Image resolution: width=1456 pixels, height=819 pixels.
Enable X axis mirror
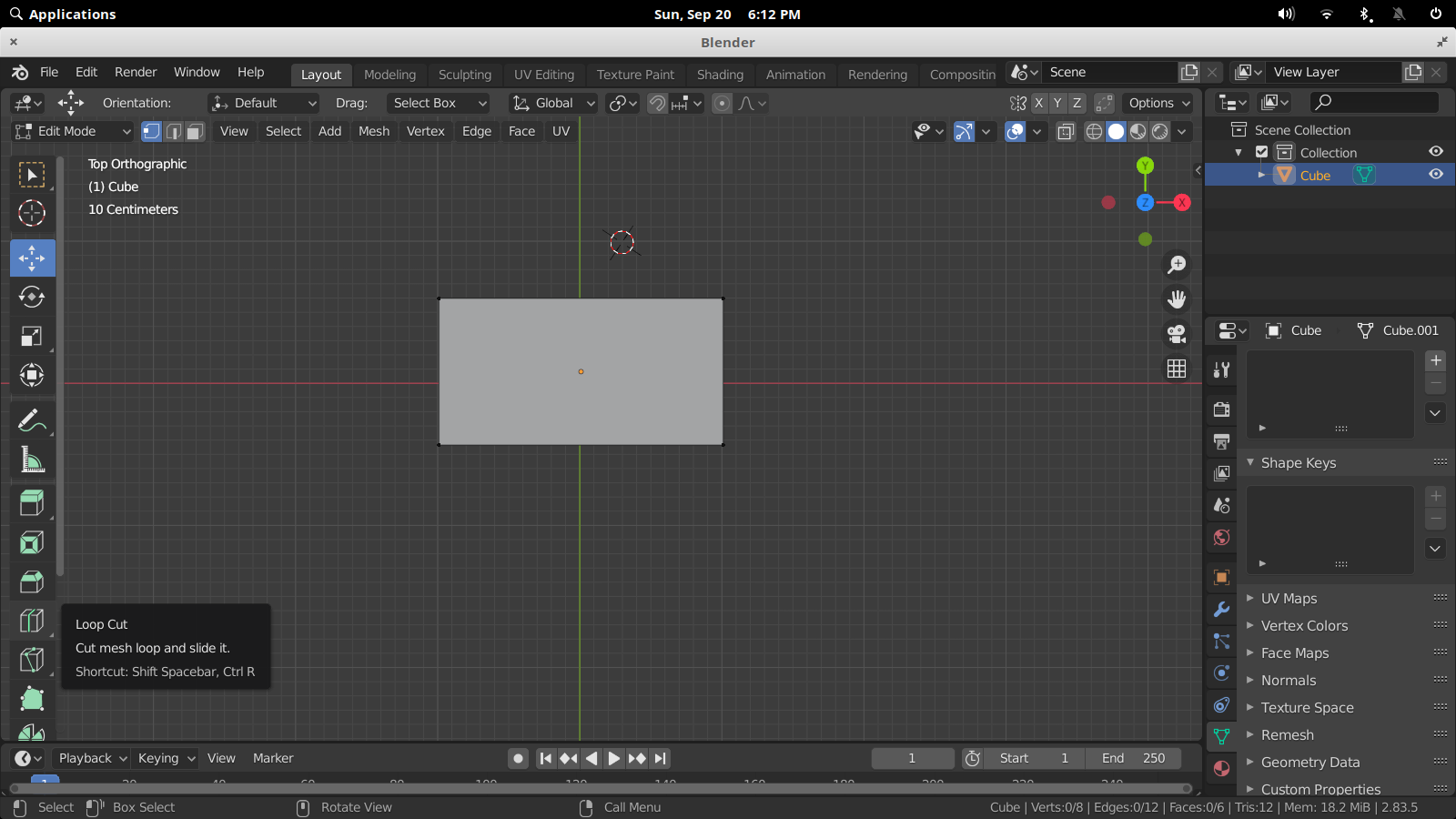pyautogui.click(x=1039, y=103)
